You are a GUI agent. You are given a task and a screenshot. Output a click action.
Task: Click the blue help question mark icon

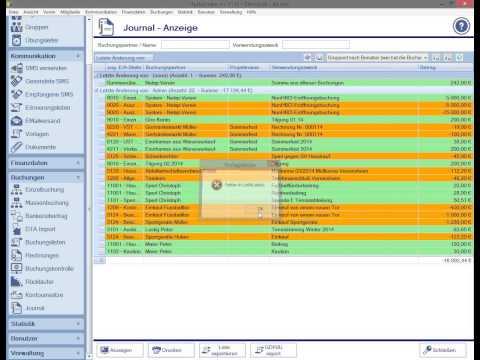tap(461, 26)
